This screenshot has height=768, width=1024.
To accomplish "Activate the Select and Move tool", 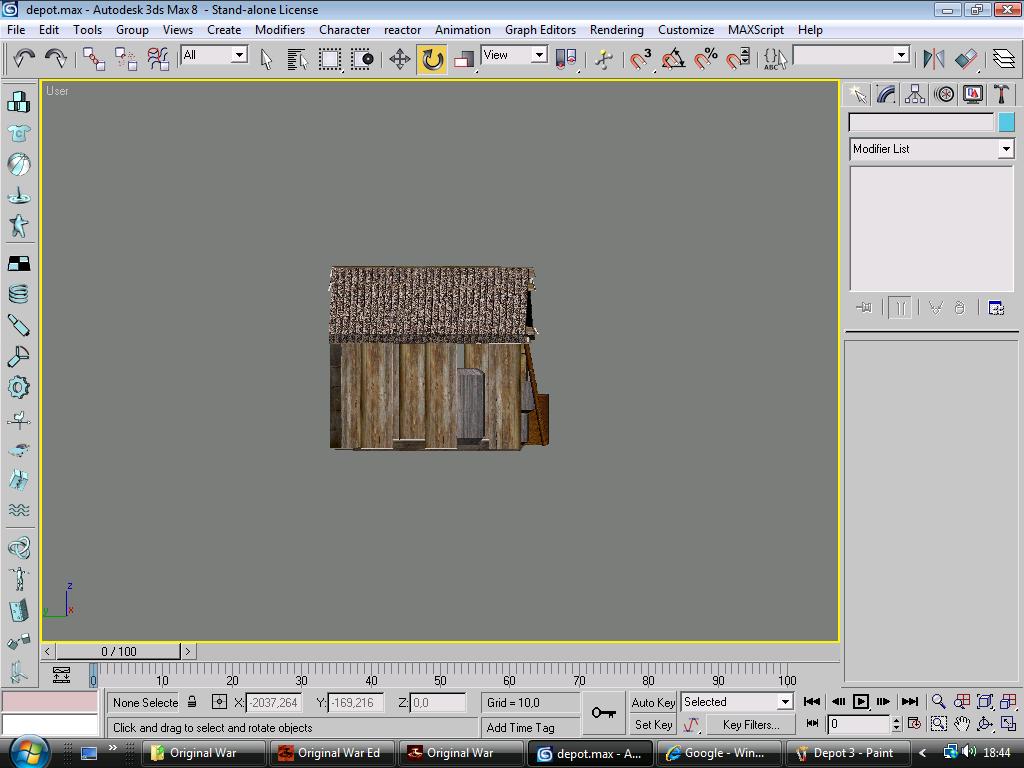I will click(400, 59).
